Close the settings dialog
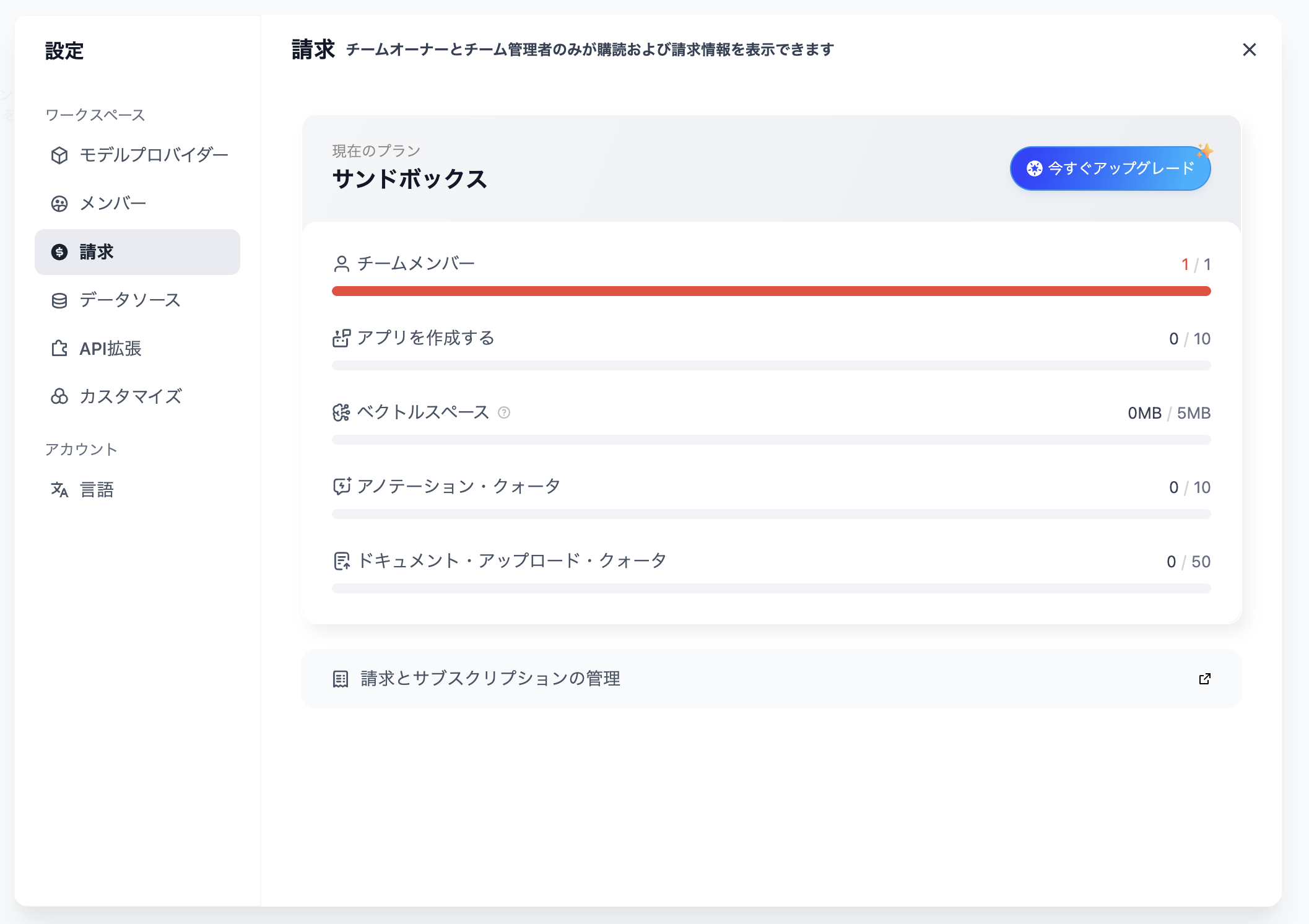Viewport: 1309px width, 924px height. pyautogui.click(x=1250, y=50)
